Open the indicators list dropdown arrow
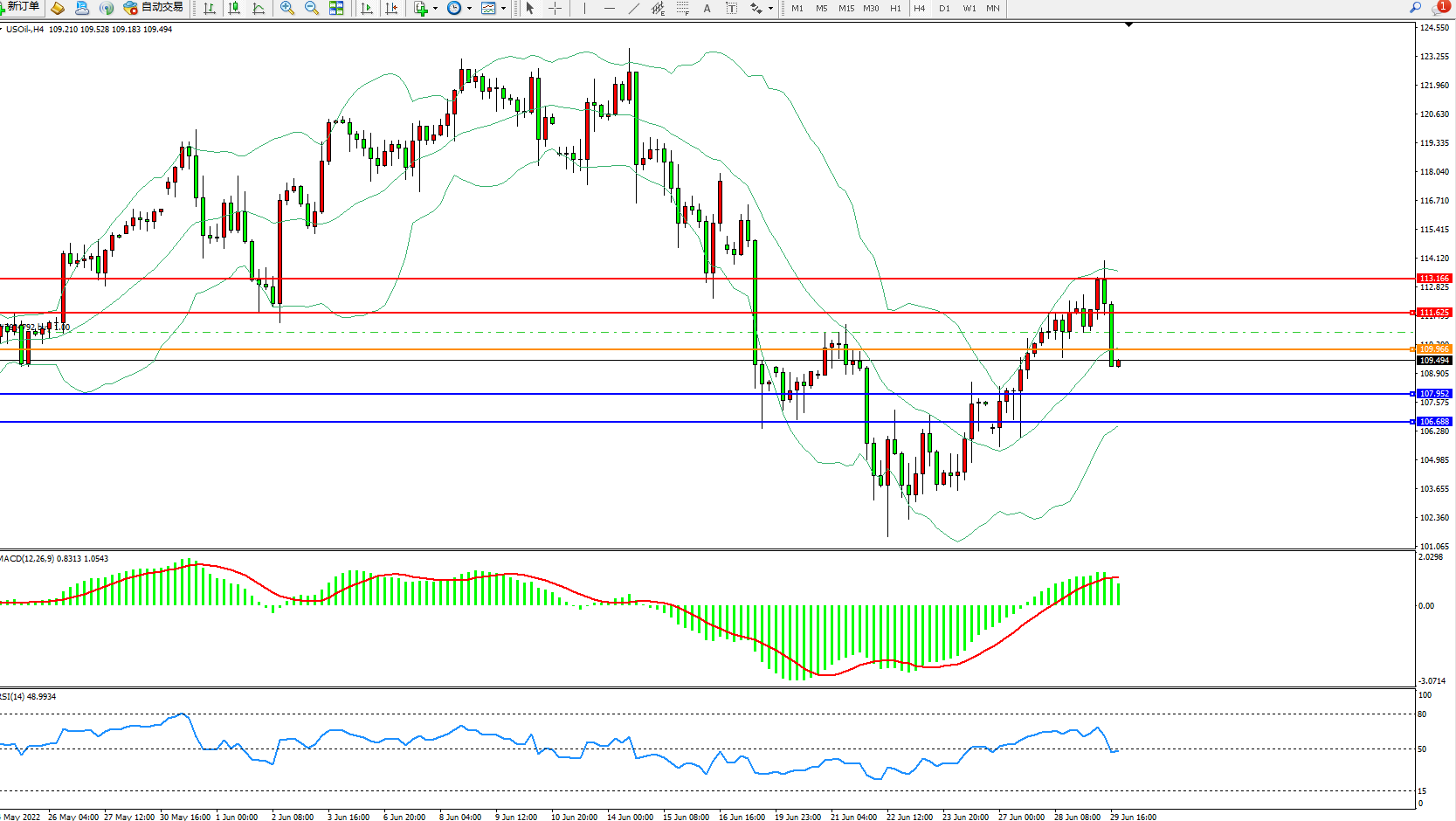The height and width of the screenshot is (821, 1456). (x=435, y=9)
